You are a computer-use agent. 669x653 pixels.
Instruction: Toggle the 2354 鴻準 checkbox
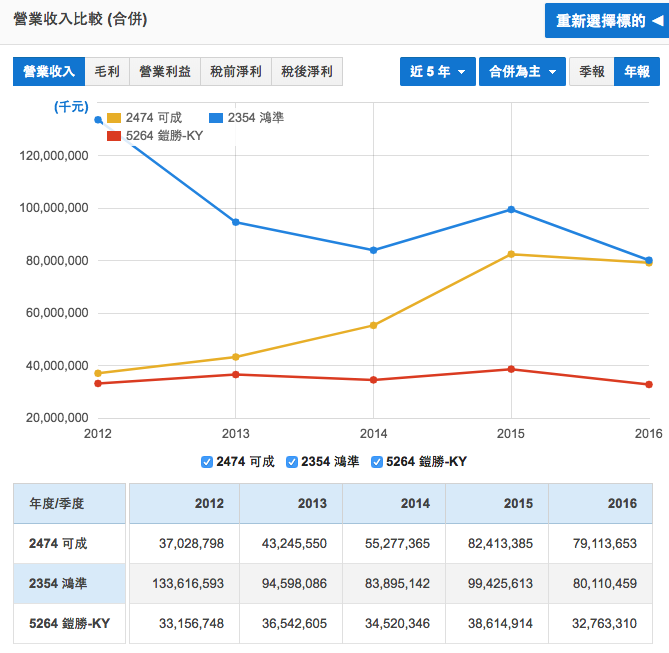pos(292,462)
